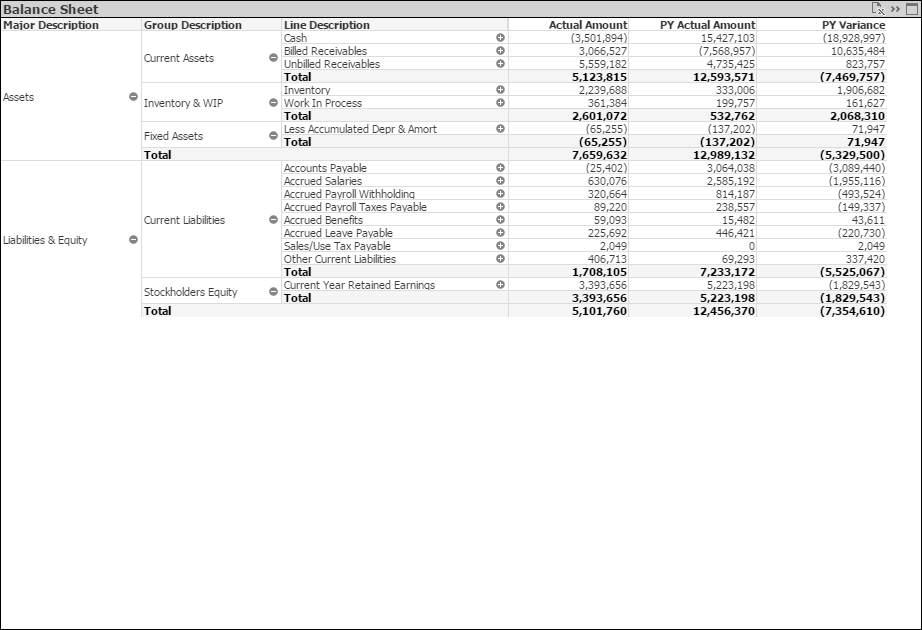The image size is (922, 630).
Task: Expand the Unbilled Receivables row
Action: 500,64
